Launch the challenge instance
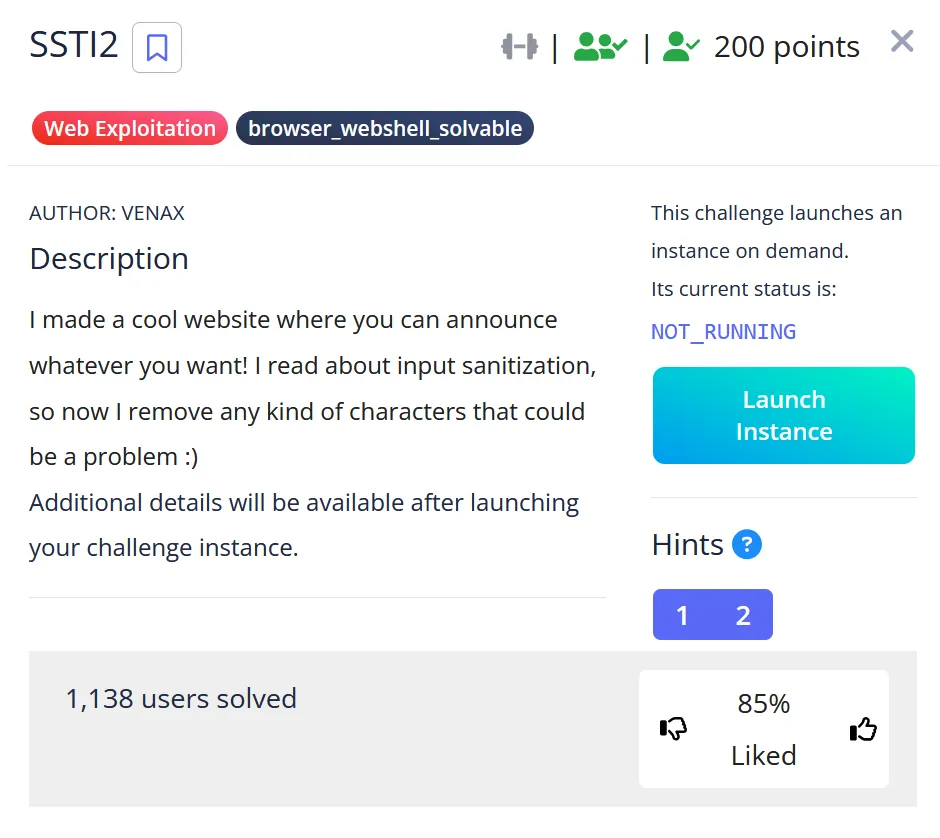The image size is (940, 838). 784,415
